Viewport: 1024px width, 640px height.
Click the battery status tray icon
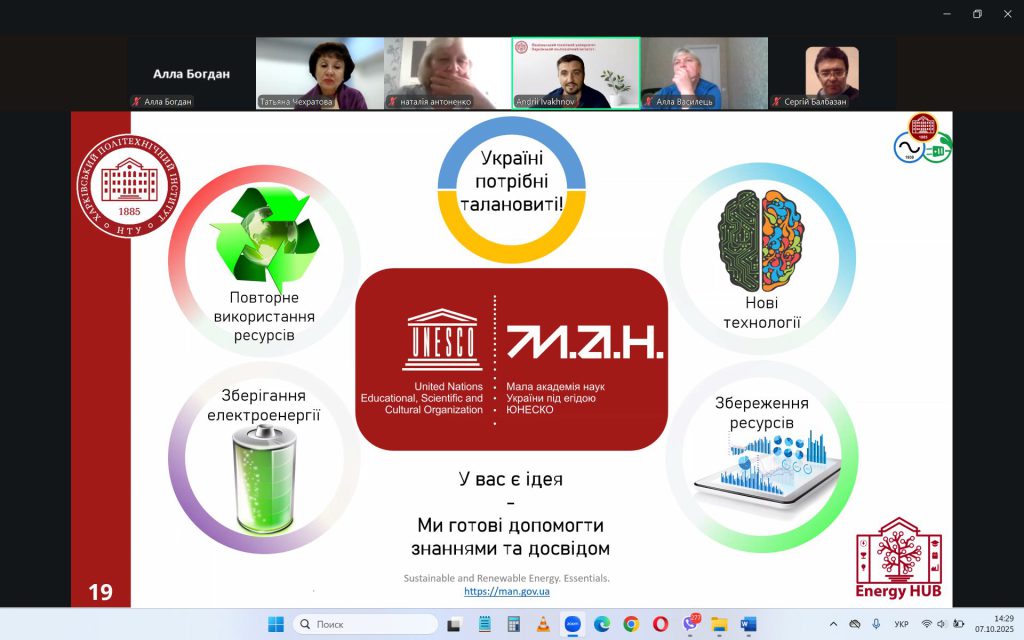click(958, 624)
